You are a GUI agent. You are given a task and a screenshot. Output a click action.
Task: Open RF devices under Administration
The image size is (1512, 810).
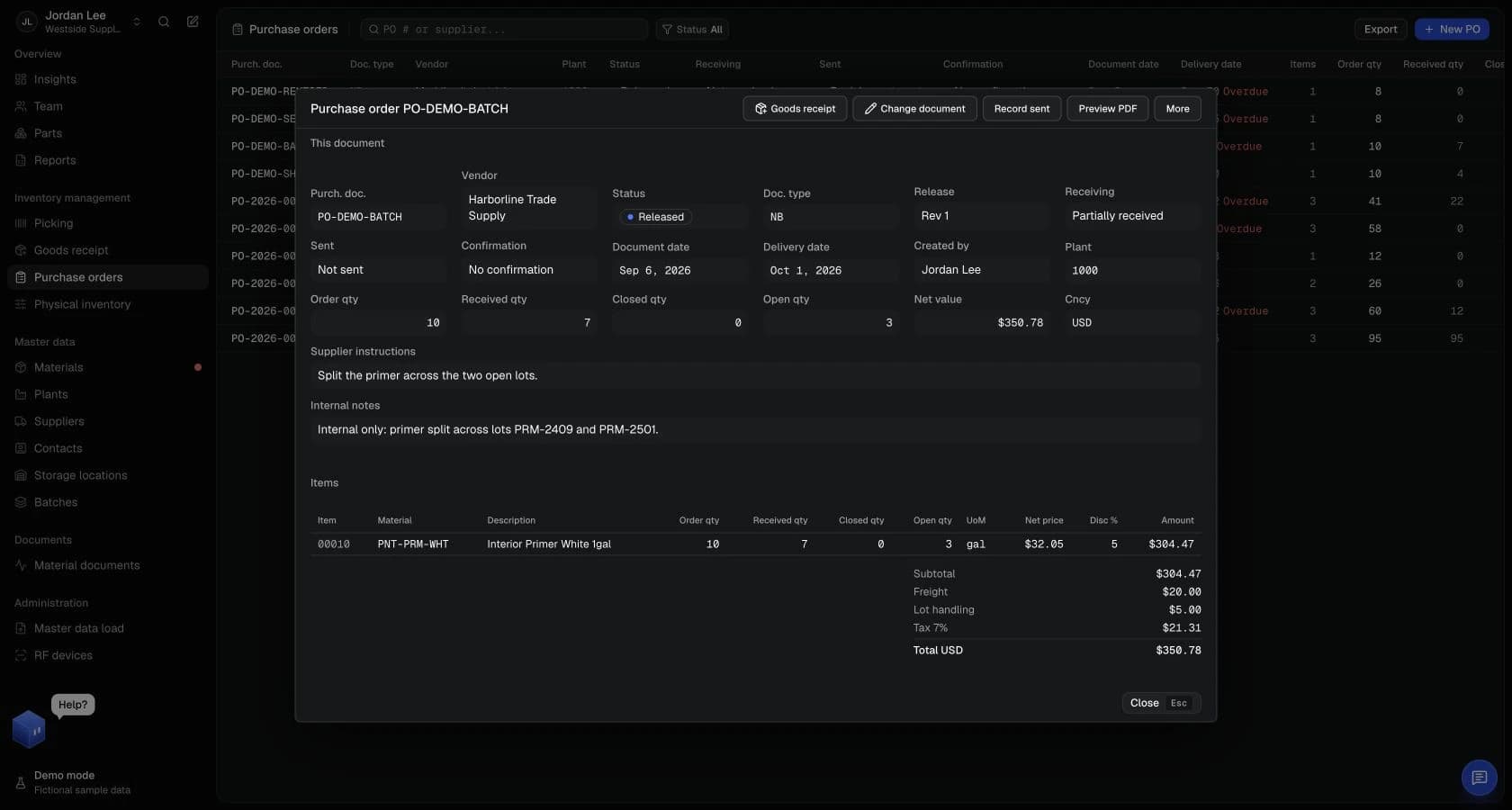click(x=108, y=655)
